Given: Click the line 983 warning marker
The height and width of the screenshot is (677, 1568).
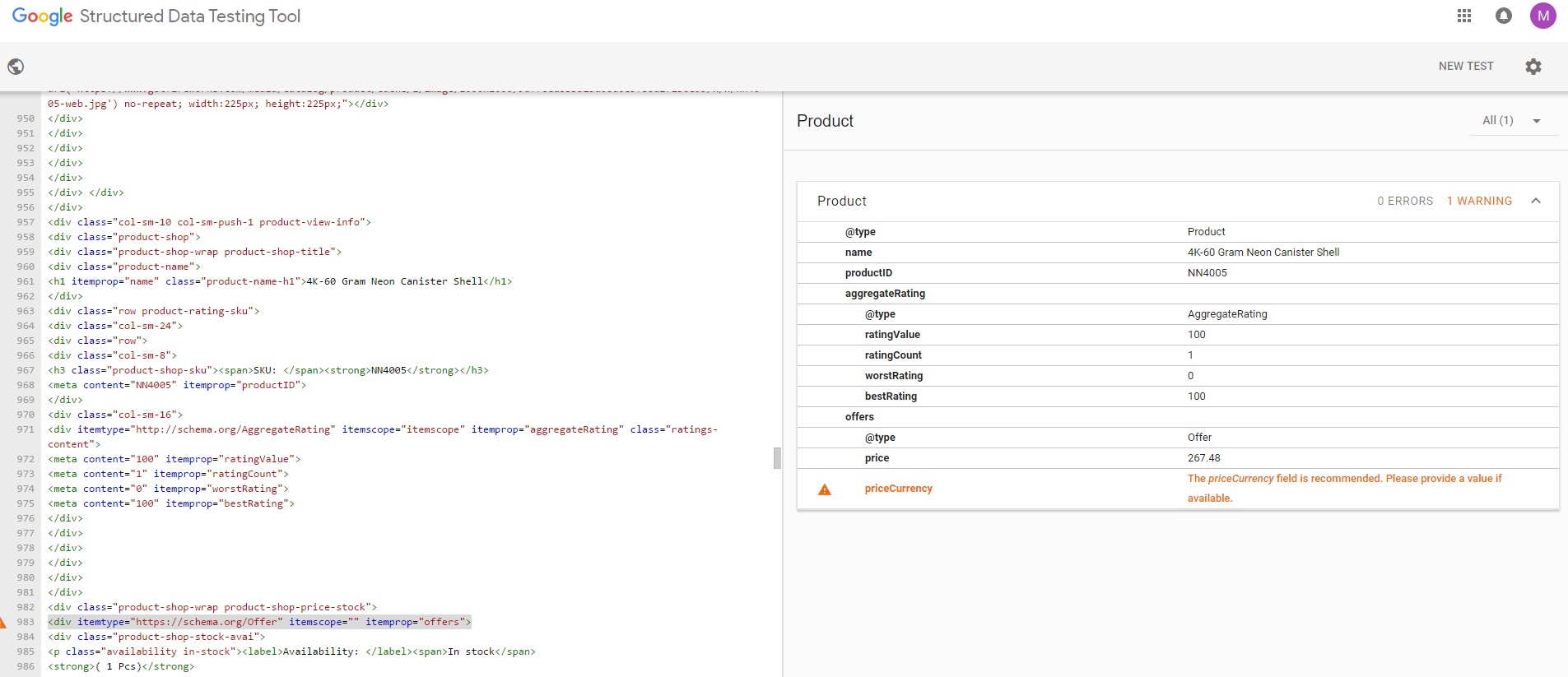Looking at the screenshot, I should [3, 623].
